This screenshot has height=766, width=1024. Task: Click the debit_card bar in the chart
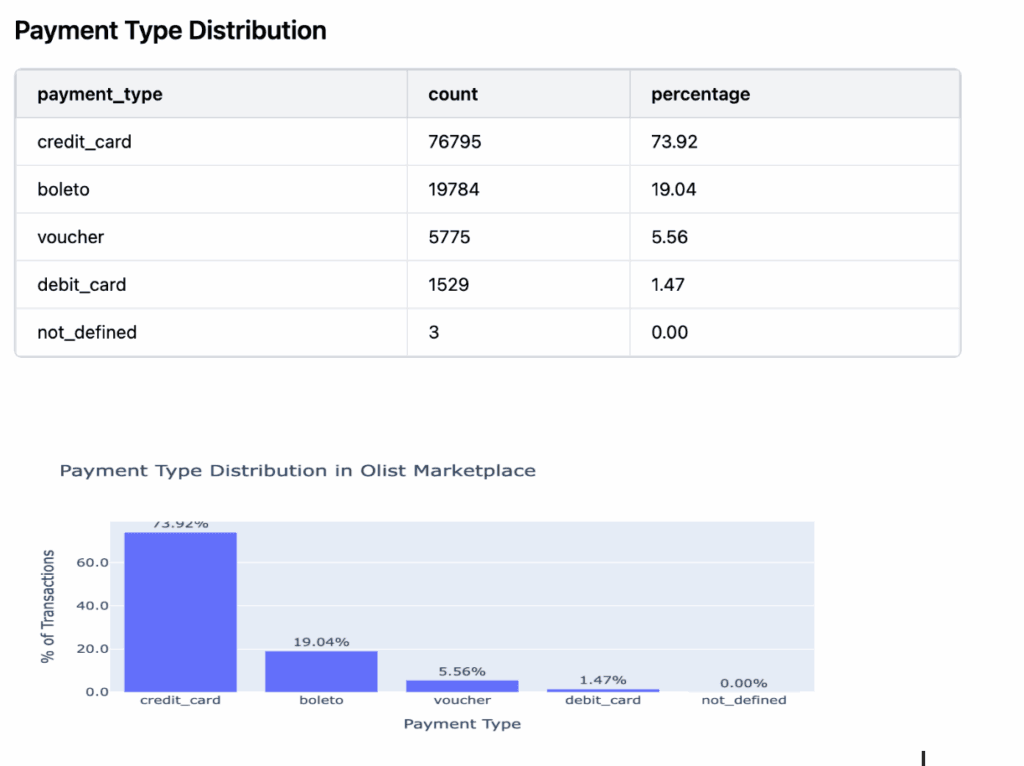[x=602, y=689]
